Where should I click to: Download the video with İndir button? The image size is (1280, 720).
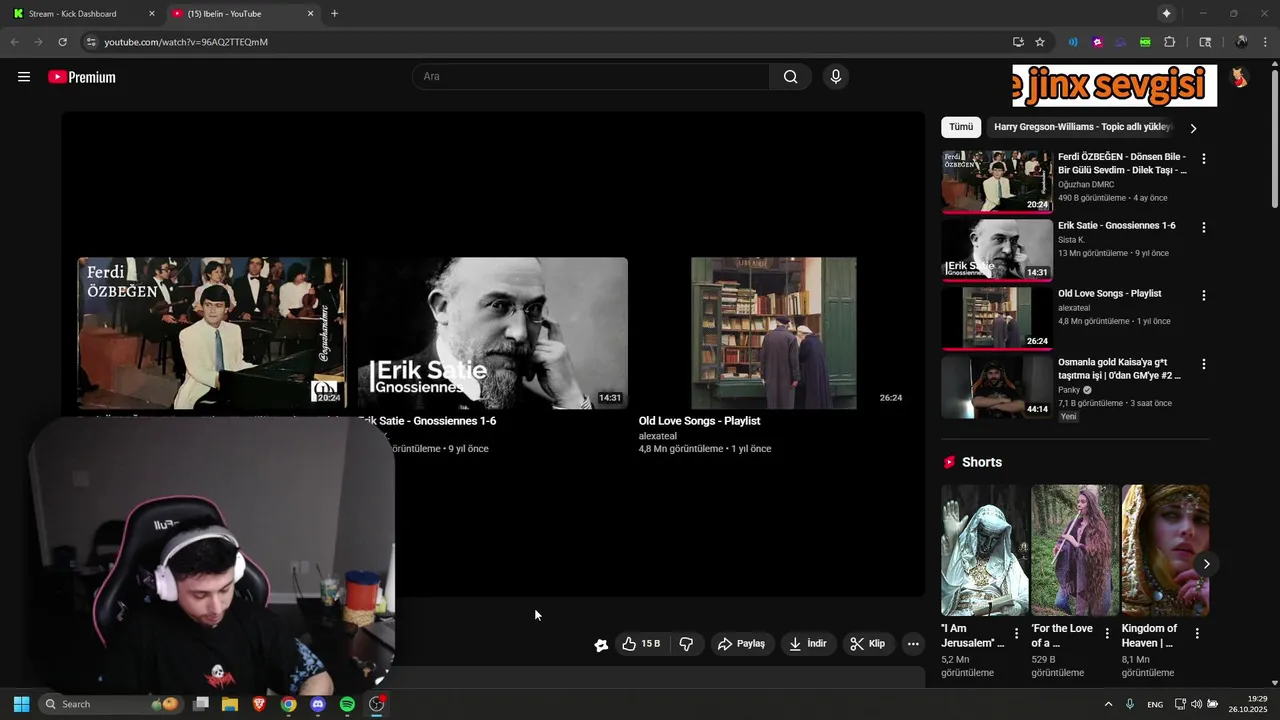point(808,644)
